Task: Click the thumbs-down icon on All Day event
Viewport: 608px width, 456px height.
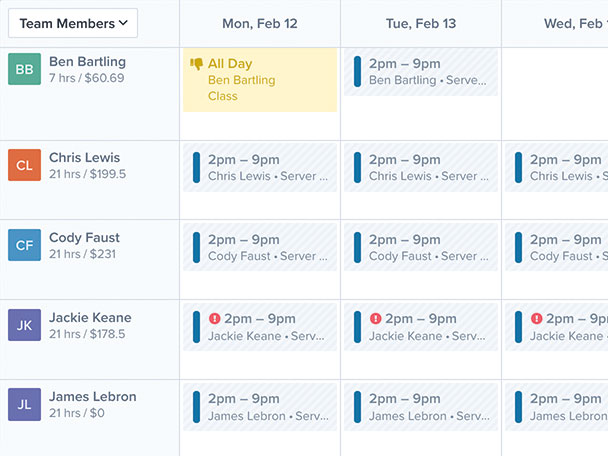Action: pyautogui.click(x=196, y=64)
